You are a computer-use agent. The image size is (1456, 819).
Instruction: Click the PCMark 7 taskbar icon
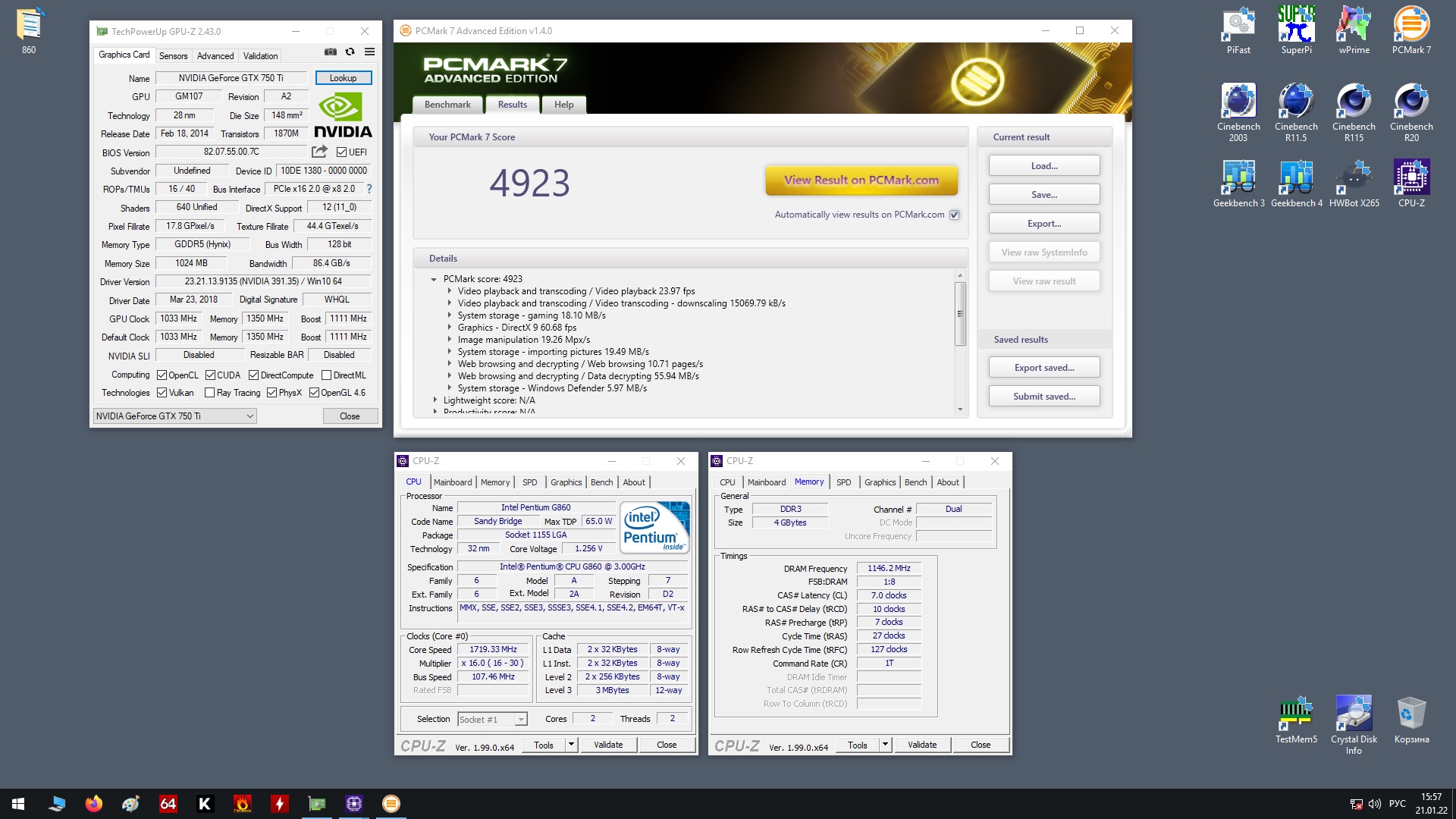pyautogui.click(x=391, y=804)
